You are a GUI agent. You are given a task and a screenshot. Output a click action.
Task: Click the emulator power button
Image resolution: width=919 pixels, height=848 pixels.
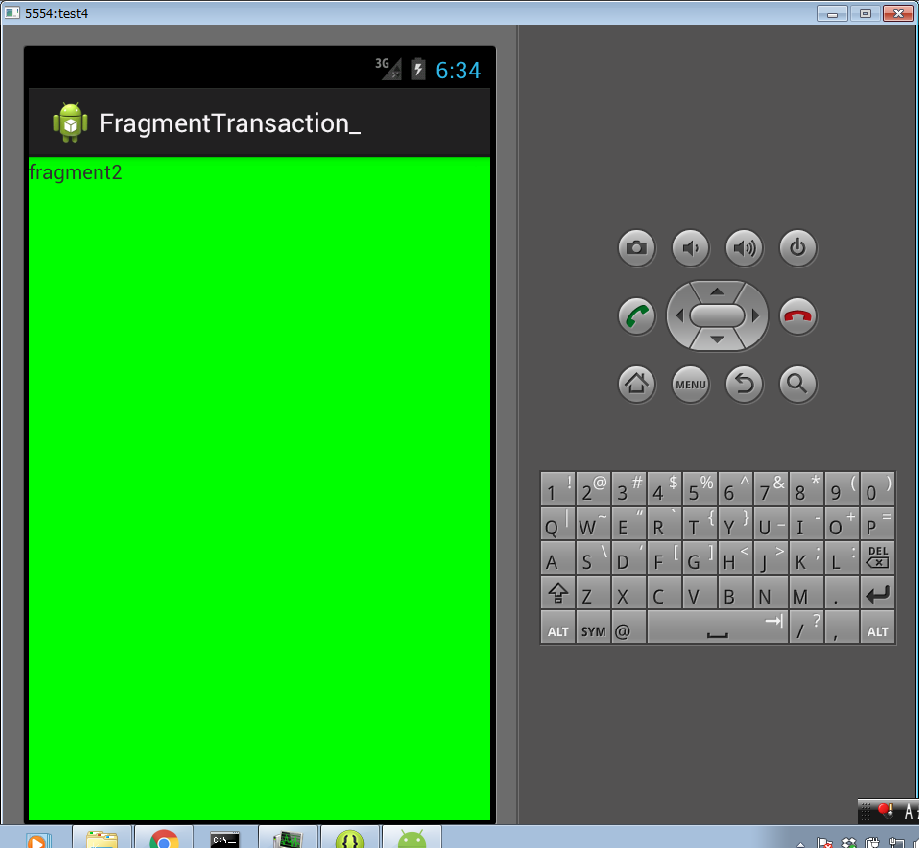click(798, 248)
